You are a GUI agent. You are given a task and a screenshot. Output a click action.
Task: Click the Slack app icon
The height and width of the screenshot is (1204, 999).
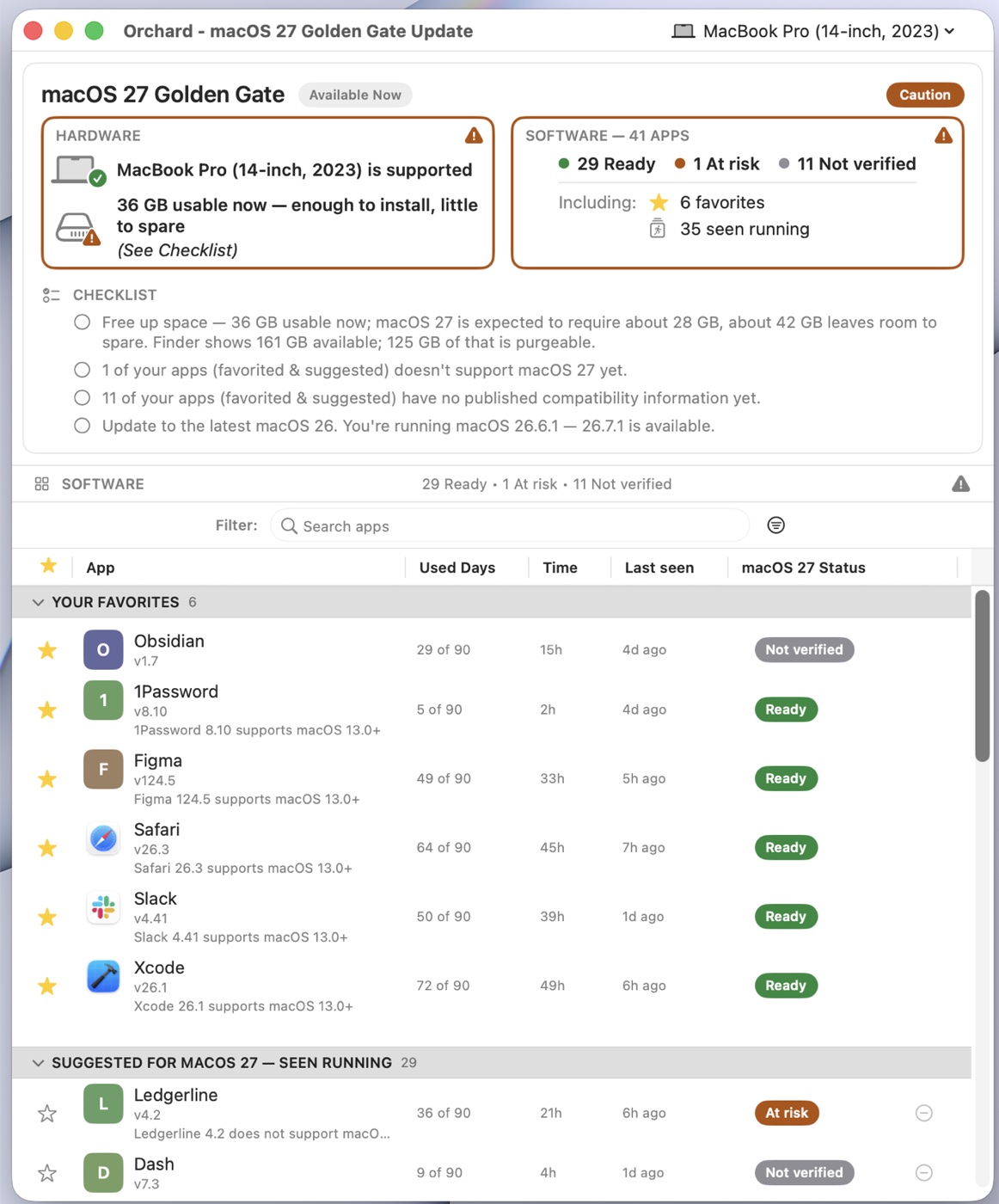103,906
